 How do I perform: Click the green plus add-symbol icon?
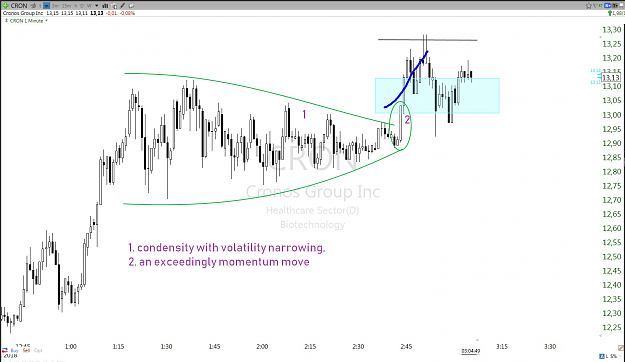point(5,6)
